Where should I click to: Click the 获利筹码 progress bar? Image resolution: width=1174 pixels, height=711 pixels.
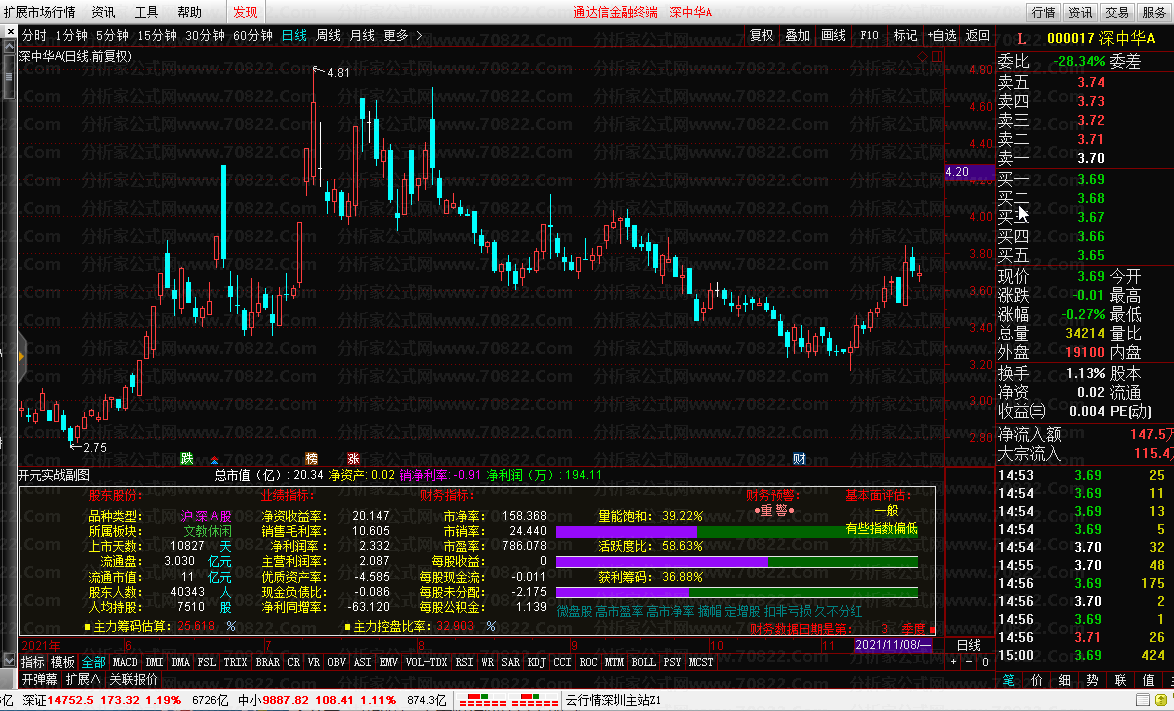(x=737, y=592)
